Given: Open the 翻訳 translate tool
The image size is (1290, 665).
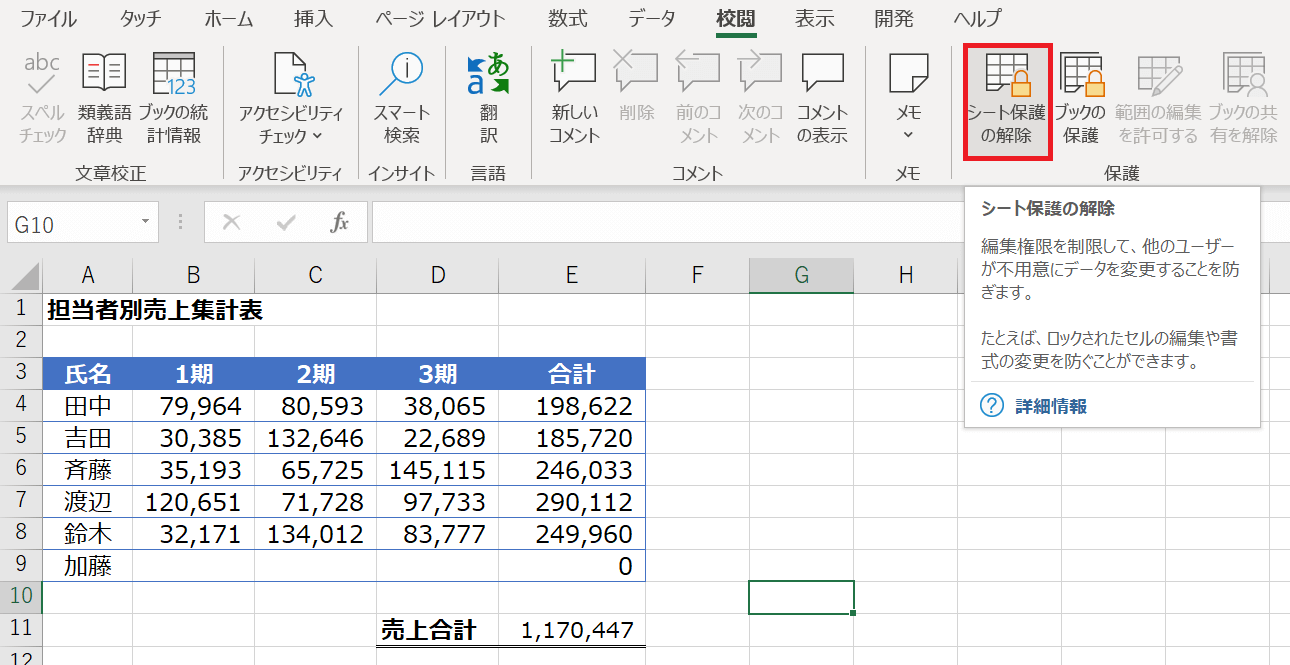Looking at the screenshot, I should (x=488, y=98).
